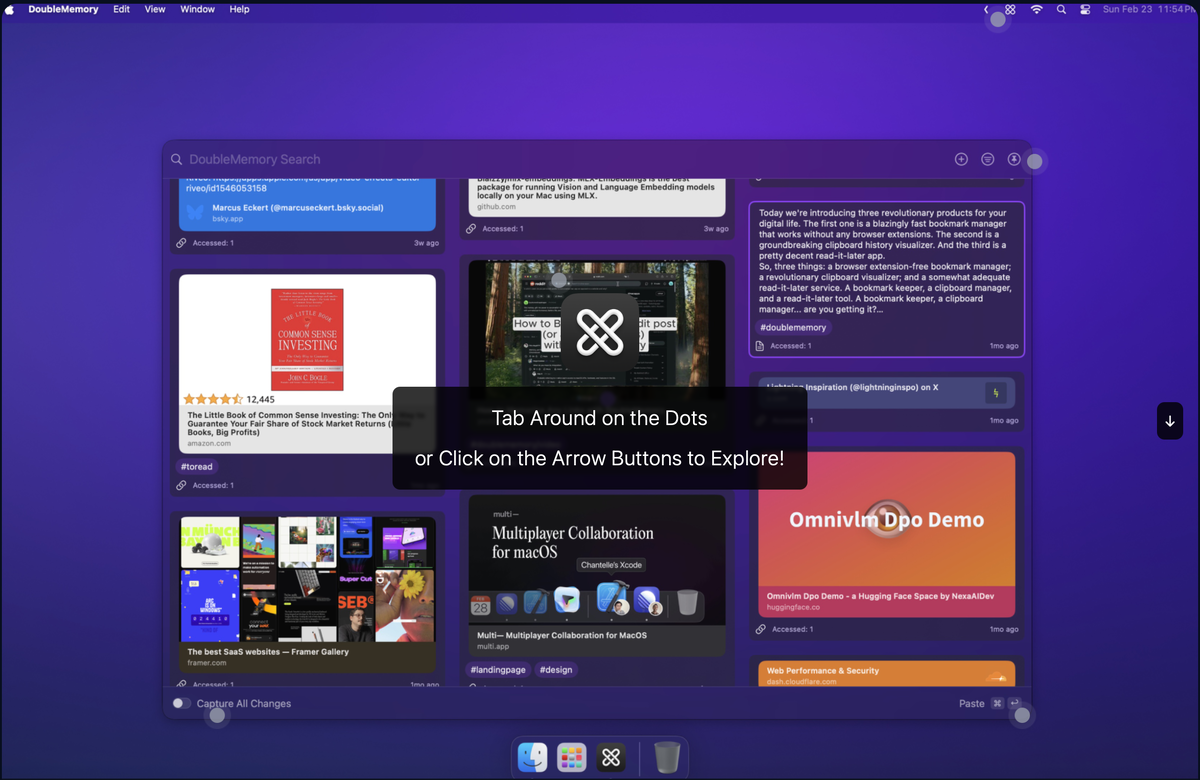Image resolution: width=1200 pixels, height=780 pixels.
Task: Click the dash.cloudflare.com source label
Action: coord(803,682)
